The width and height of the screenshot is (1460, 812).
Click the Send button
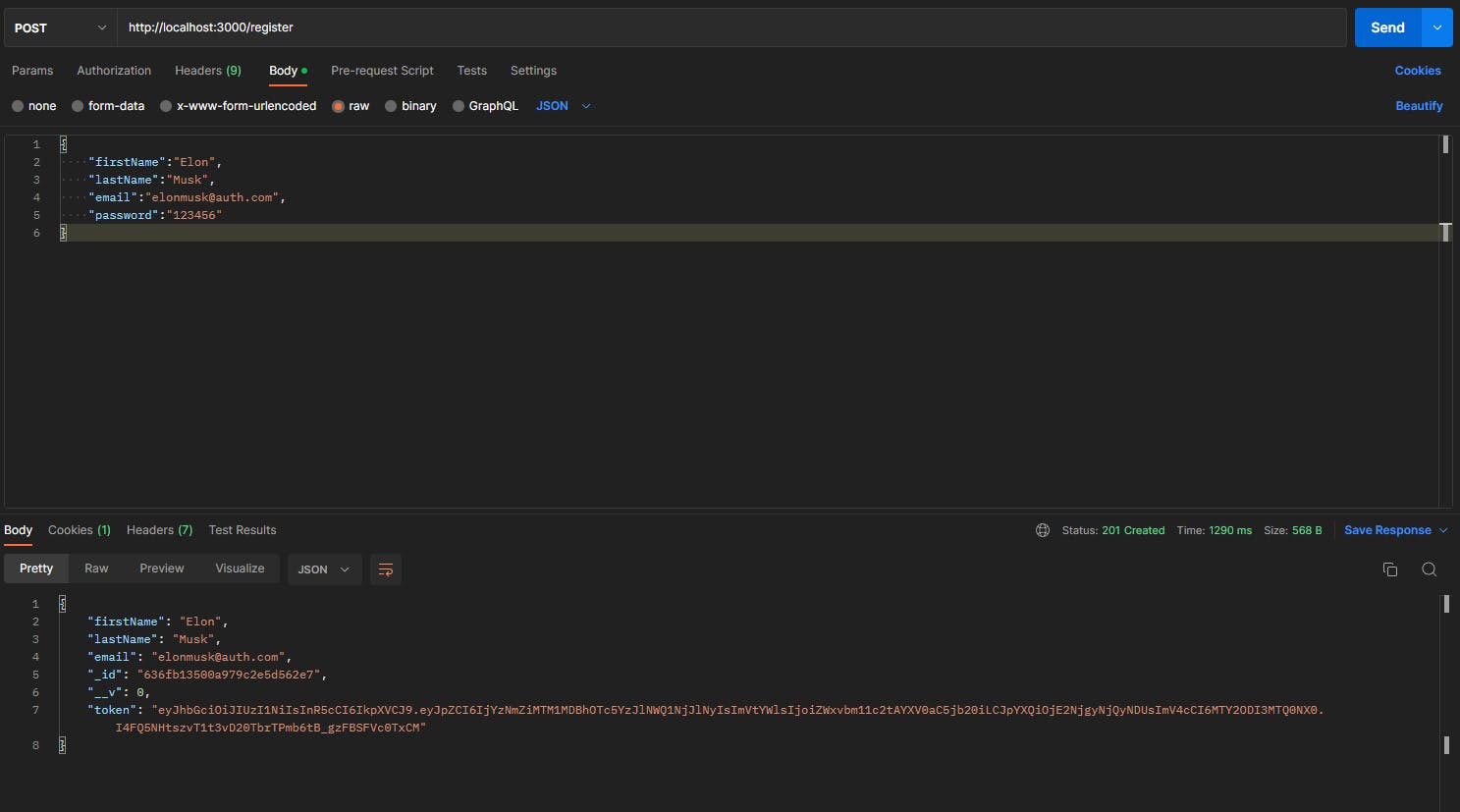tap(1387, 27)
